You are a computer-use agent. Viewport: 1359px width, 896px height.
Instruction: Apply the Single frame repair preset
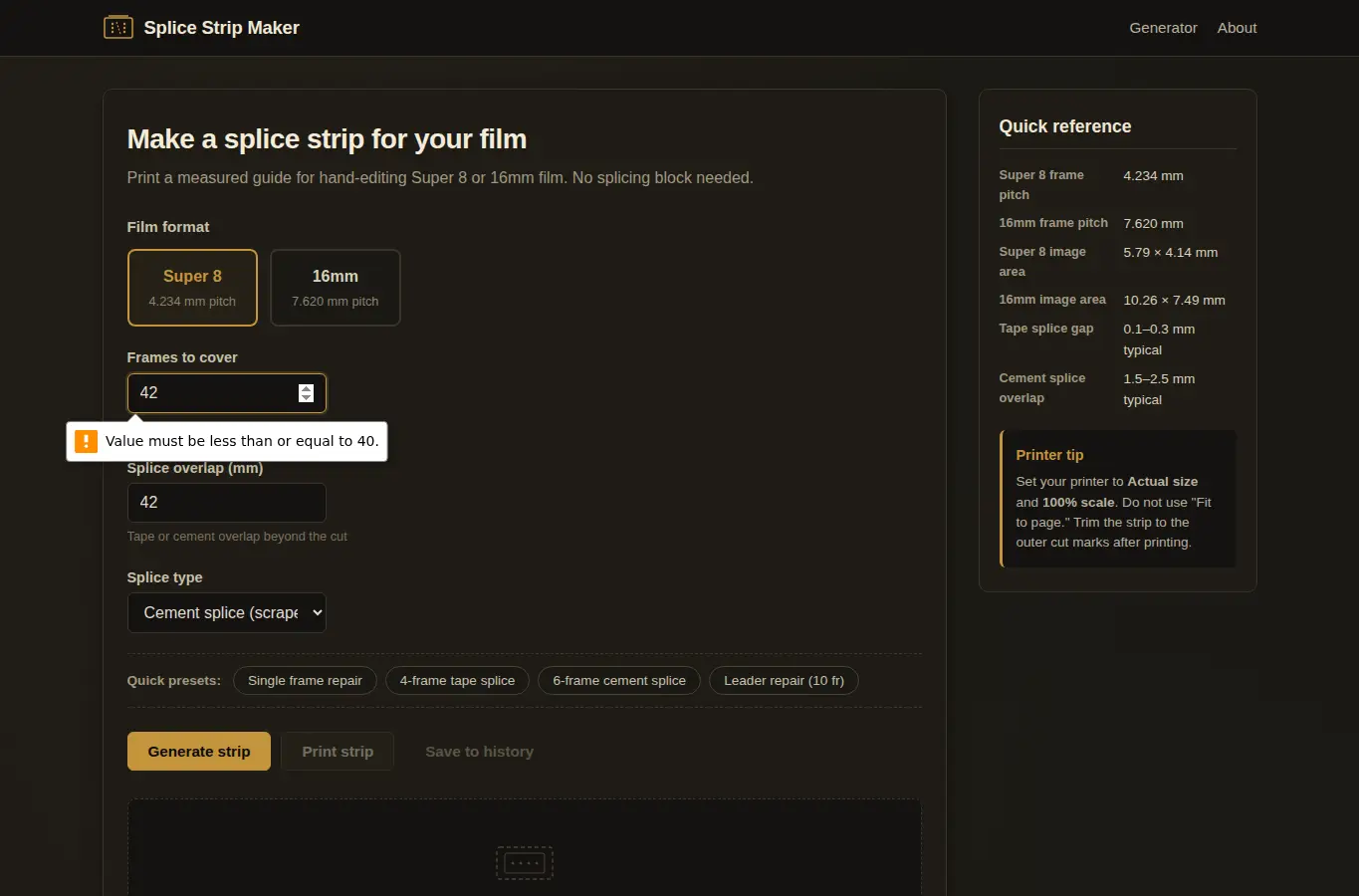coord(305,681)
